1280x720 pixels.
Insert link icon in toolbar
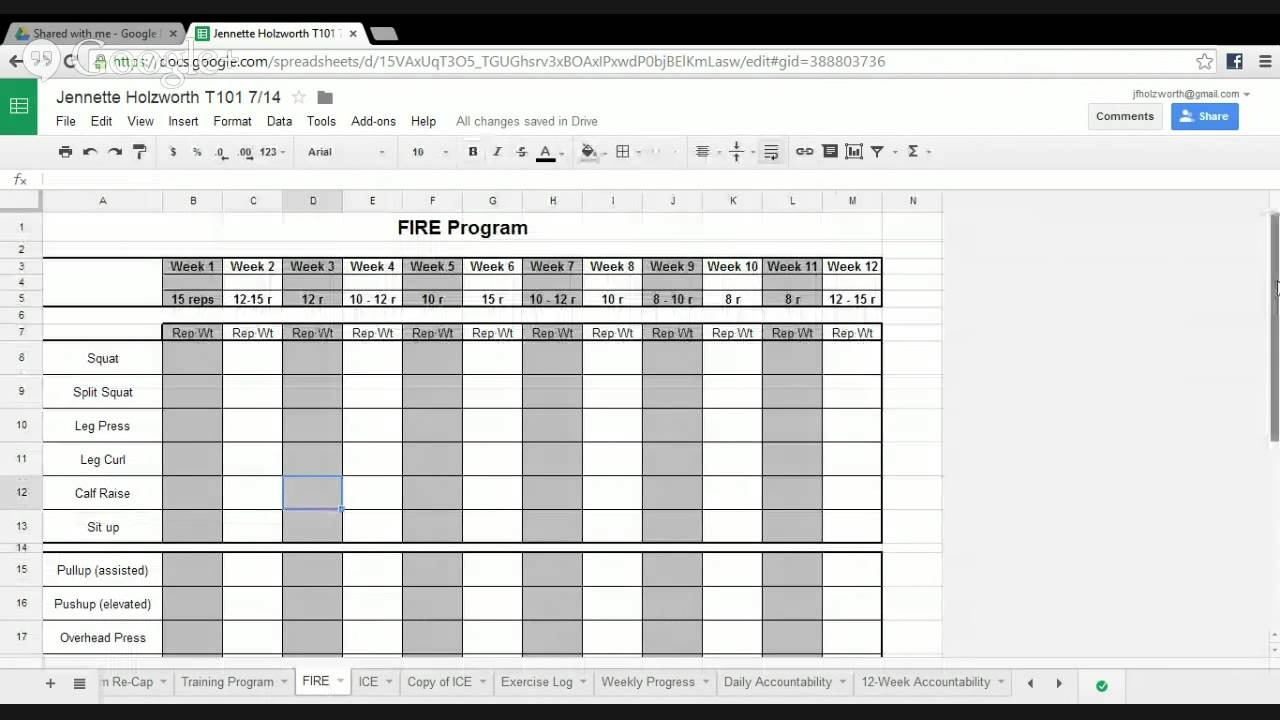point(804,152)
